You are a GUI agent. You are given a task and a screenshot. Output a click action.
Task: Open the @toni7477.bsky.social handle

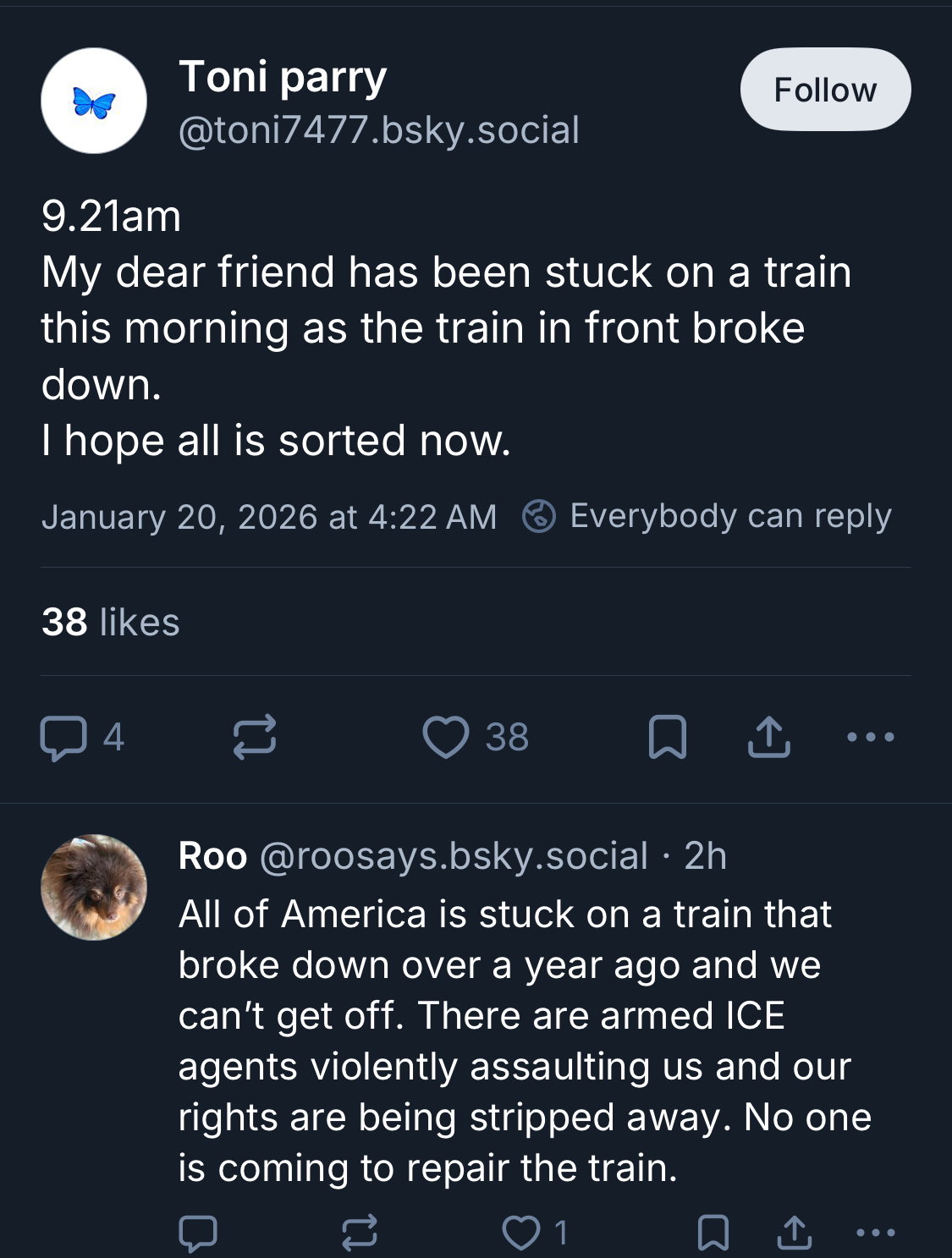(378, 130)
